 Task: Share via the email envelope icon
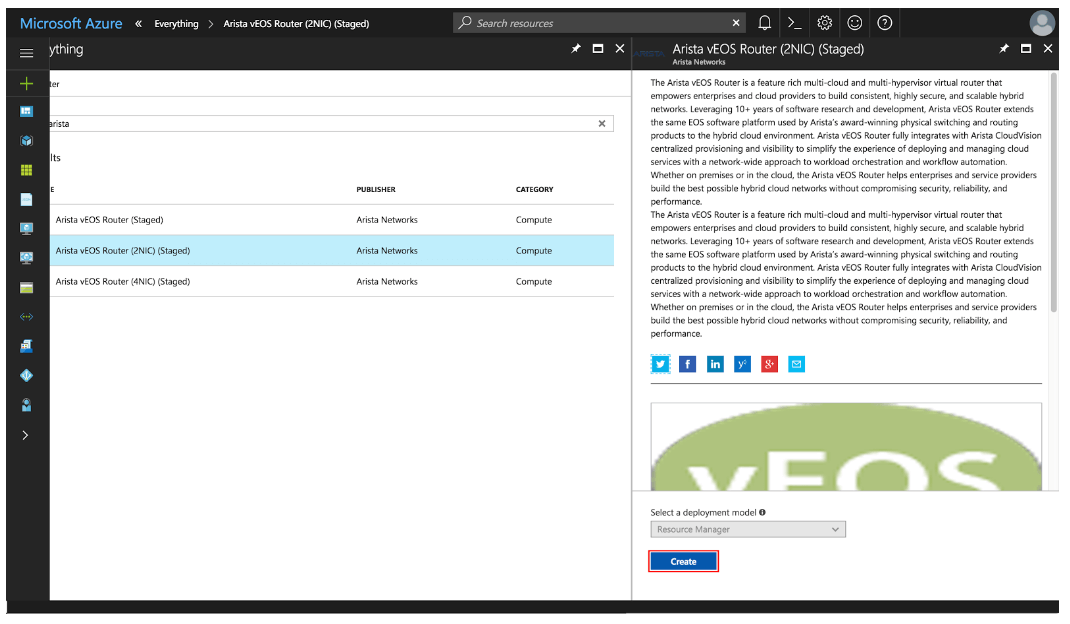pyautogui.click(x=796, y=364)
